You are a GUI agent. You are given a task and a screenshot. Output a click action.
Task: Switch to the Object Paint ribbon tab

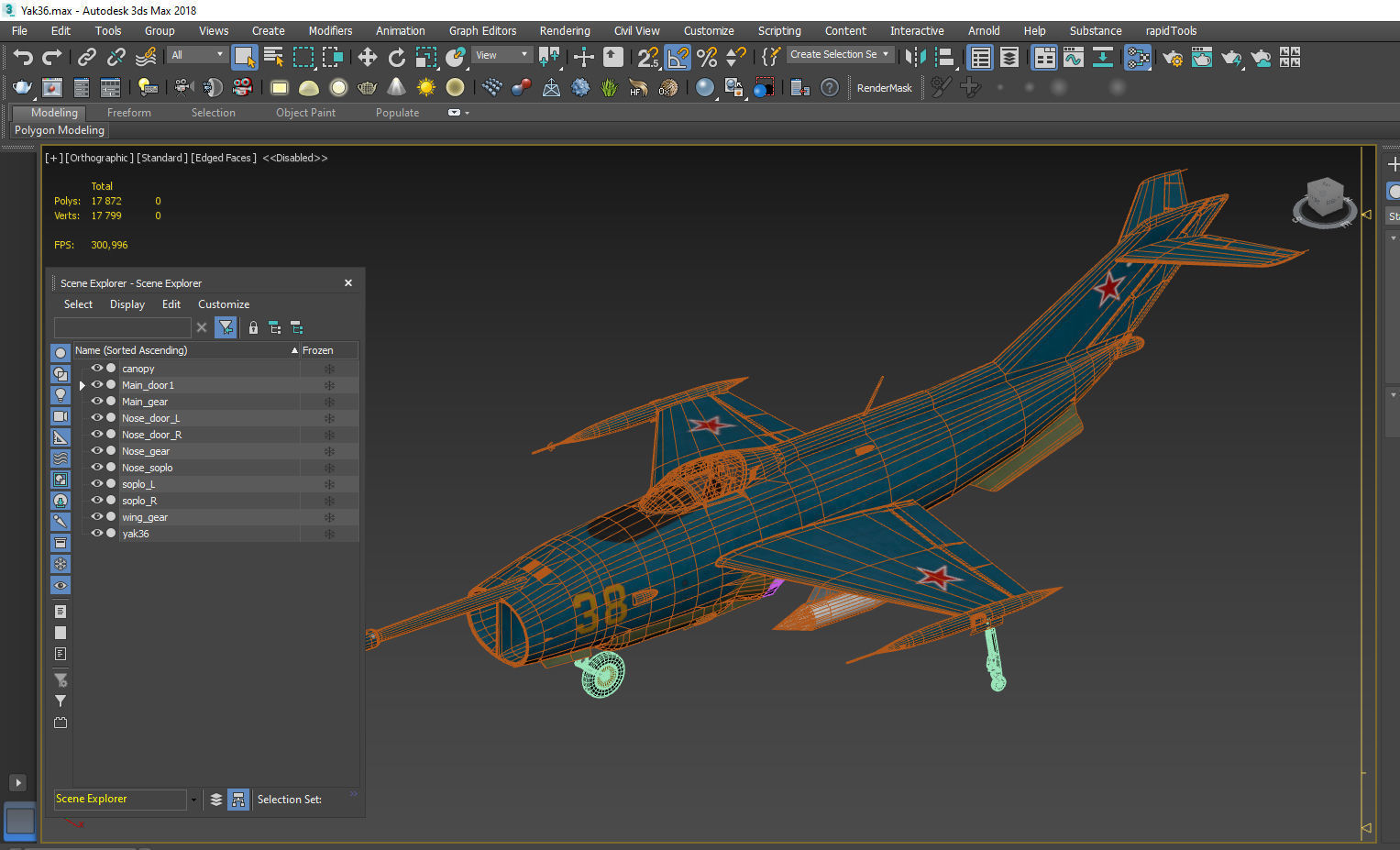click(306, 113)
